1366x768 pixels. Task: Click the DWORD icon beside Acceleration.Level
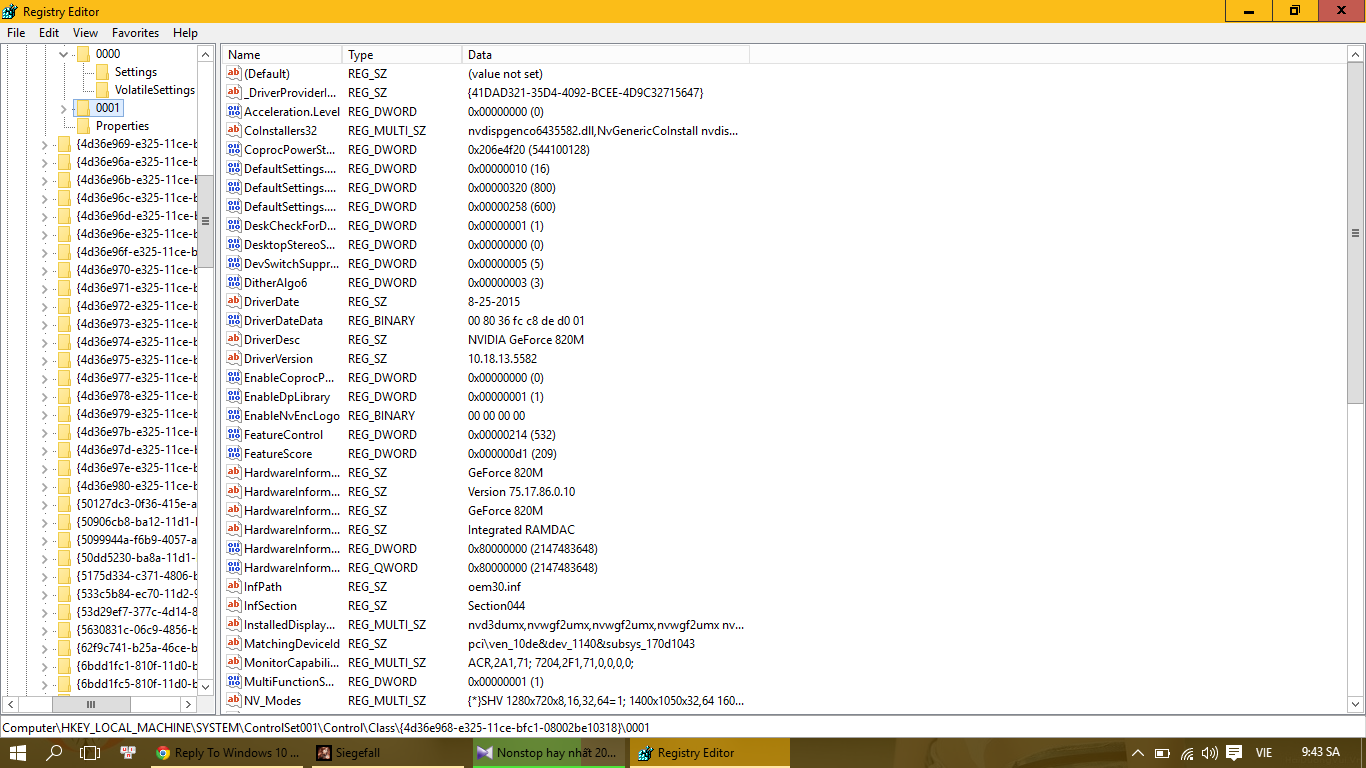point(234,112)
